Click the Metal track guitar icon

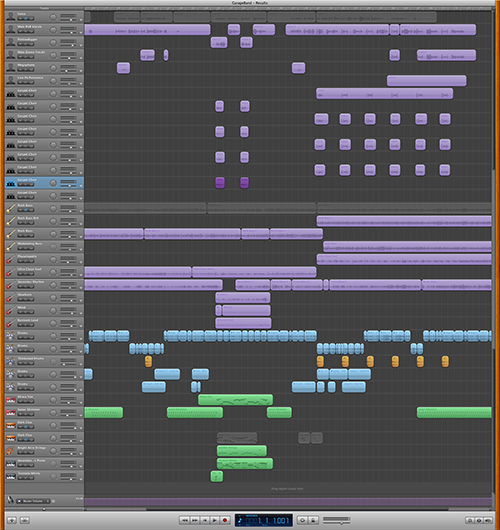click(11, 311)
